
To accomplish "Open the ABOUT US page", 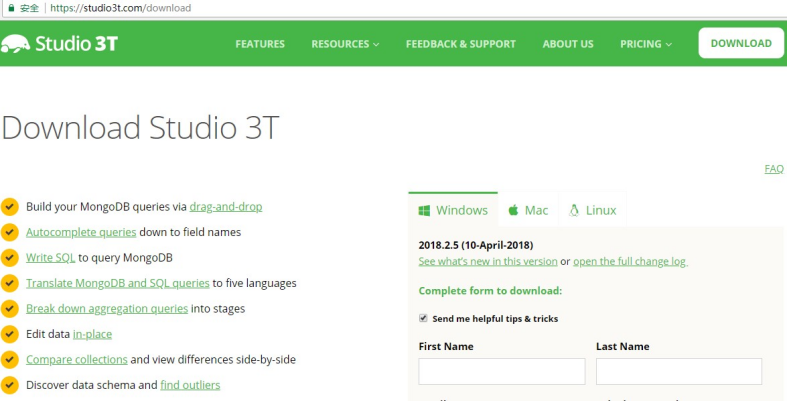I will [x=568, y=44].
